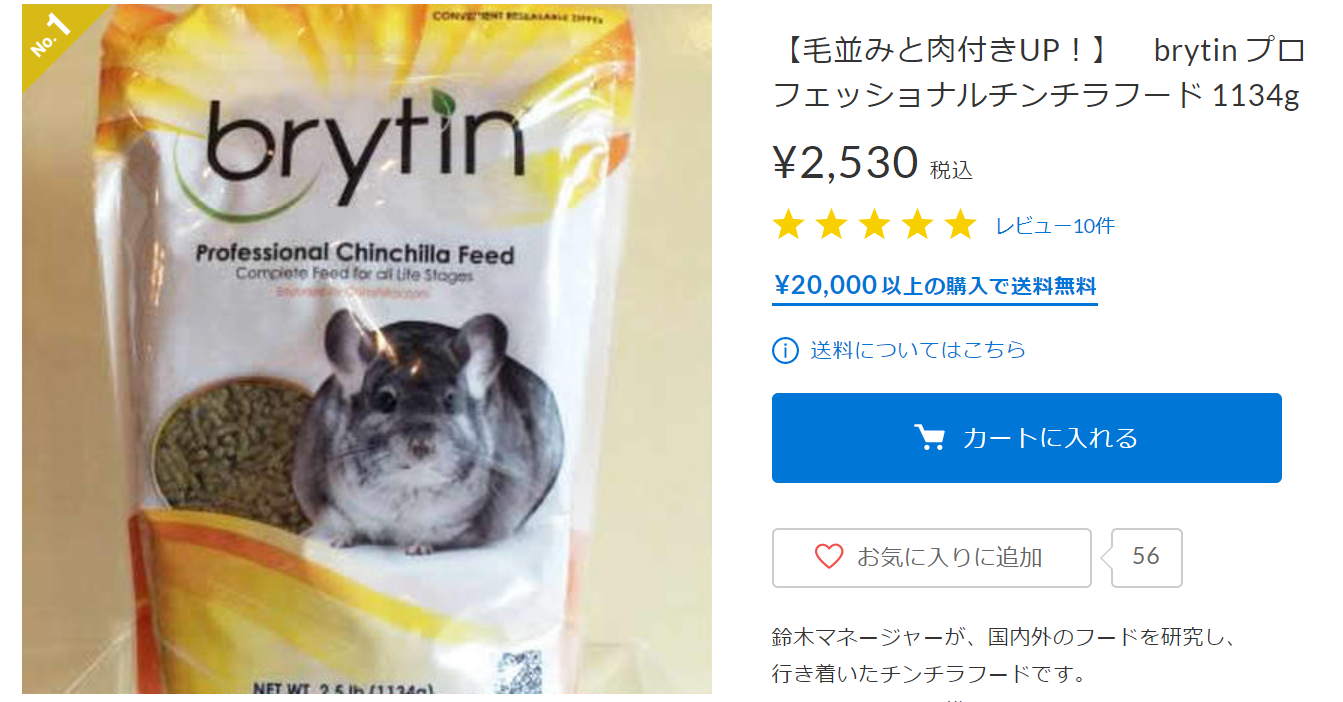Click the ¥20,000以上の購入で送料無料 link

[935, 287]
